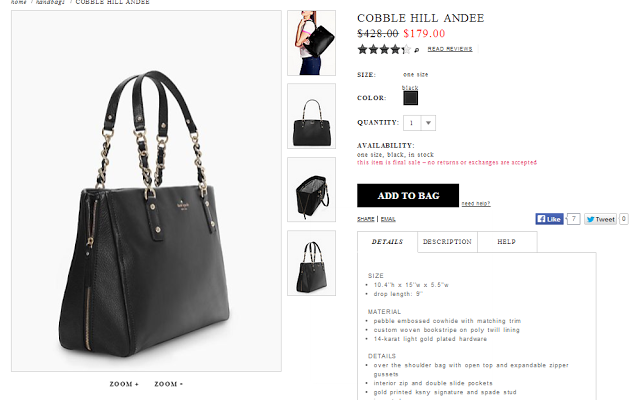640x400 pixels.
Task: Open the Read Reviews link
Action: pyautogui.click(x=450, y=49)
